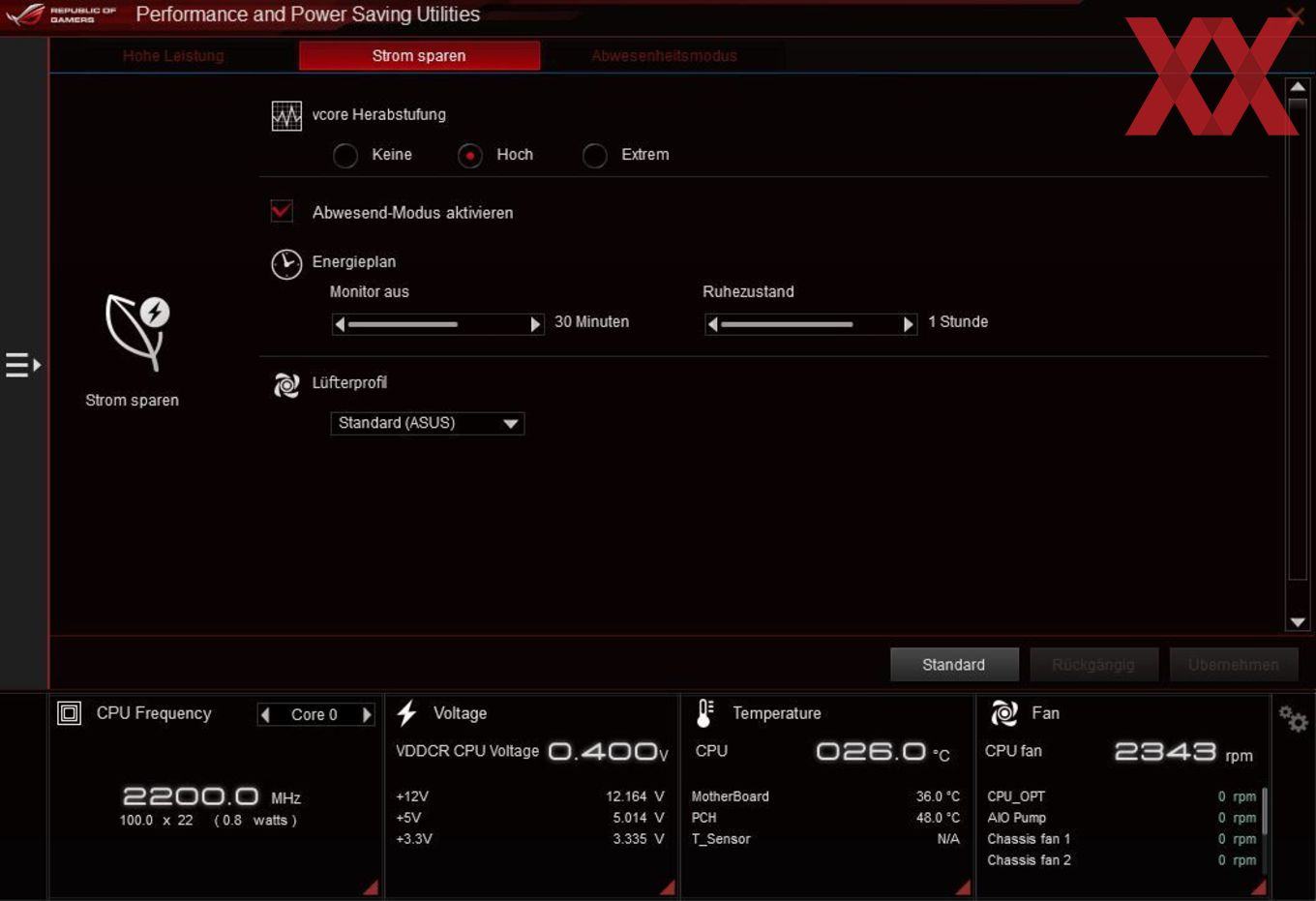Click the ROG logo in title bar
This screenshot has height=901, width=1316.
25,15
